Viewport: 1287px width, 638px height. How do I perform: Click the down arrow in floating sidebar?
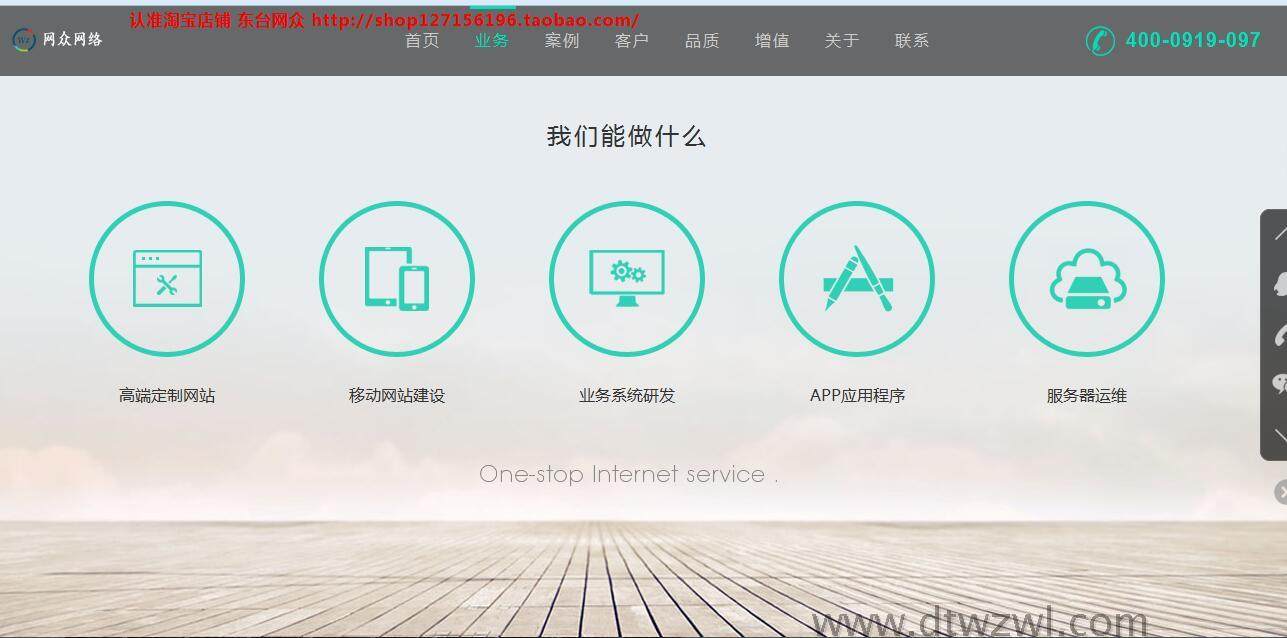[x=1280, y=434]
